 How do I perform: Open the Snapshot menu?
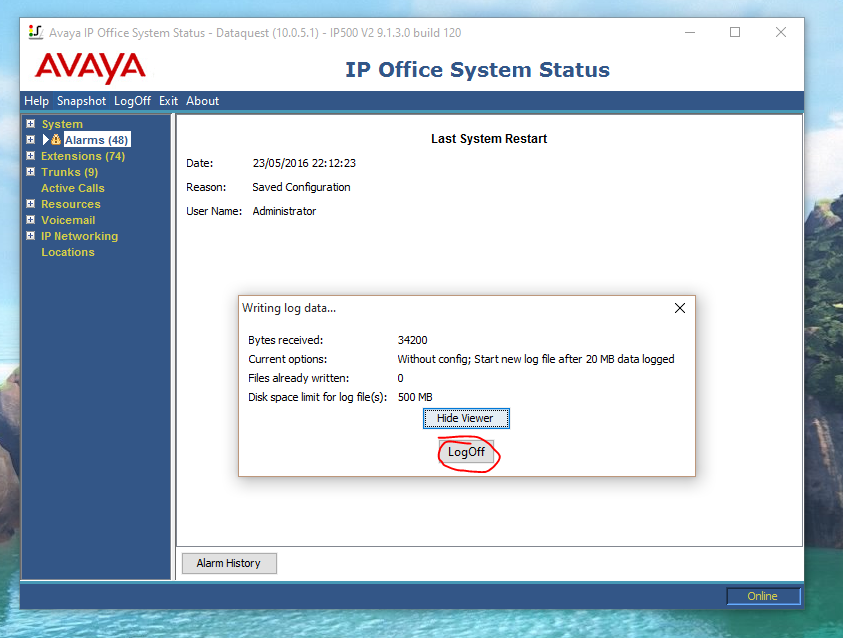[81, 101]
